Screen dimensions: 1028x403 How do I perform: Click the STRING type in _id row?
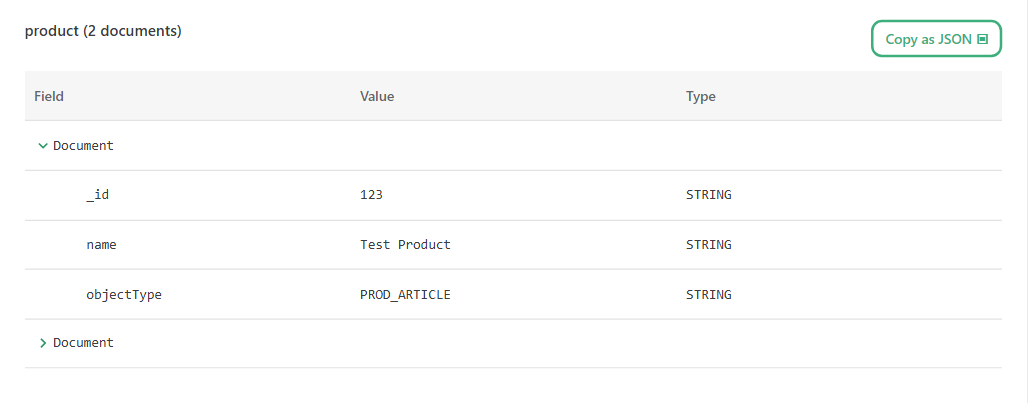point(709,195)
